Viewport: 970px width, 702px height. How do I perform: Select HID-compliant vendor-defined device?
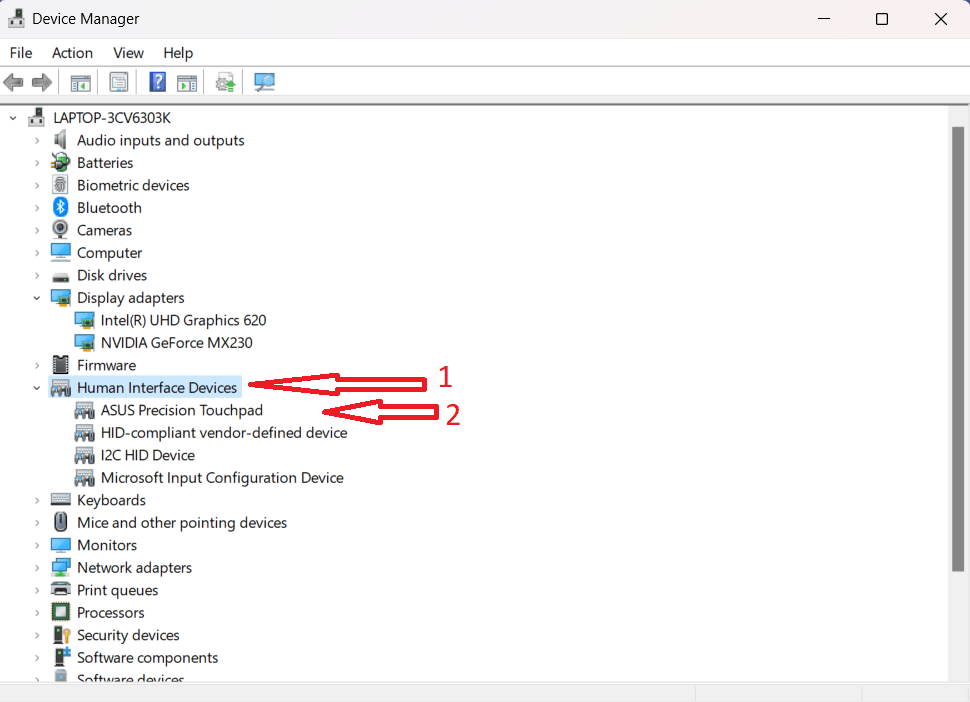click(x=224, y=432)
